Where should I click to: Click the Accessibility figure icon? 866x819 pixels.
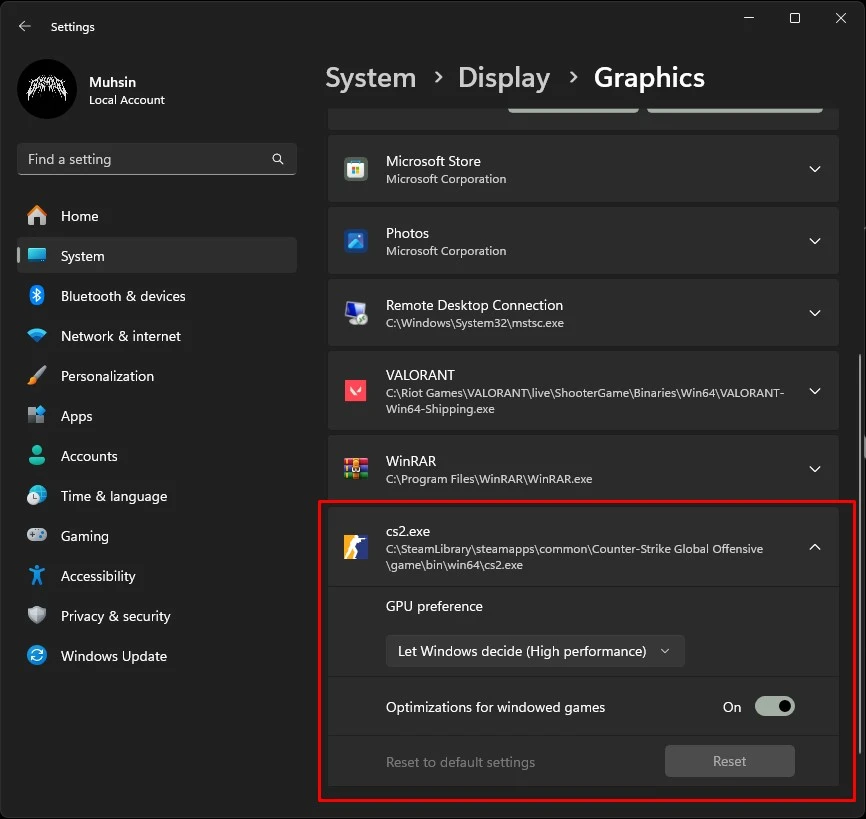point(37,575)
